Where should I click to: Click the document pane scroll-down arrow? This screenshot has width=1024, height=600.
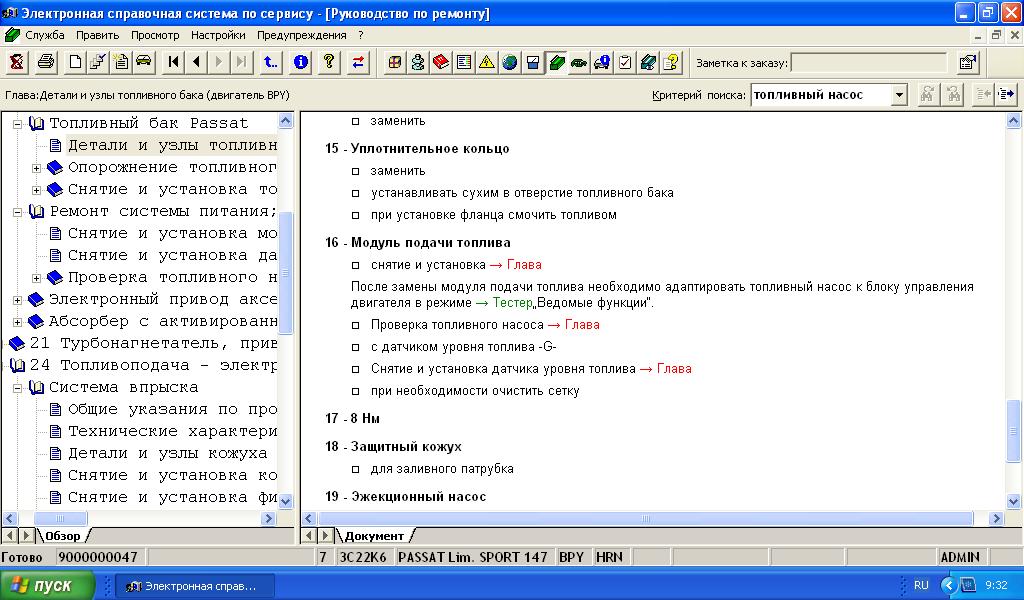point(1014,501)
